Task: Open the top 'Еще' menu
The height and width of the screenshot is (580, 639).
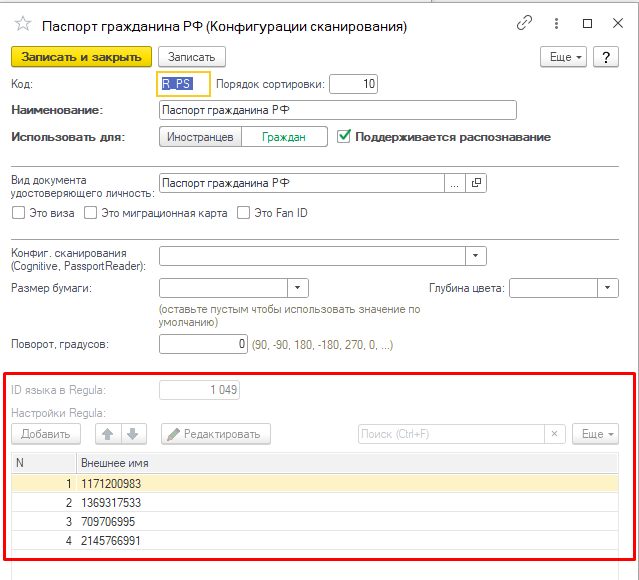Action: (x=566, y=57)
